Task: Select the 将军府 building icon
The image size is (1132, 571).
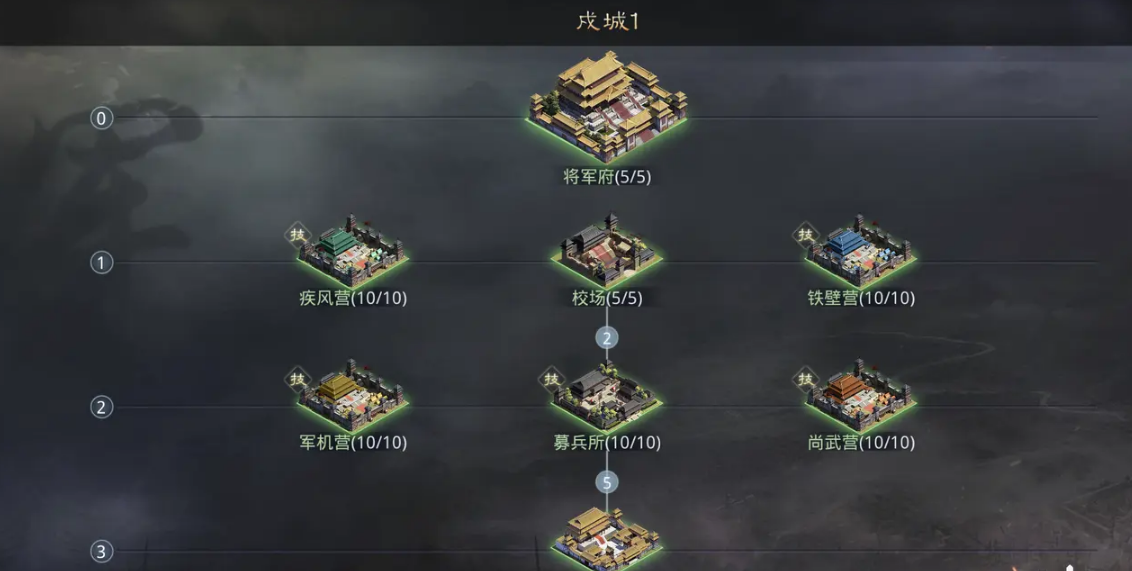Action: (x=607, y=106)
